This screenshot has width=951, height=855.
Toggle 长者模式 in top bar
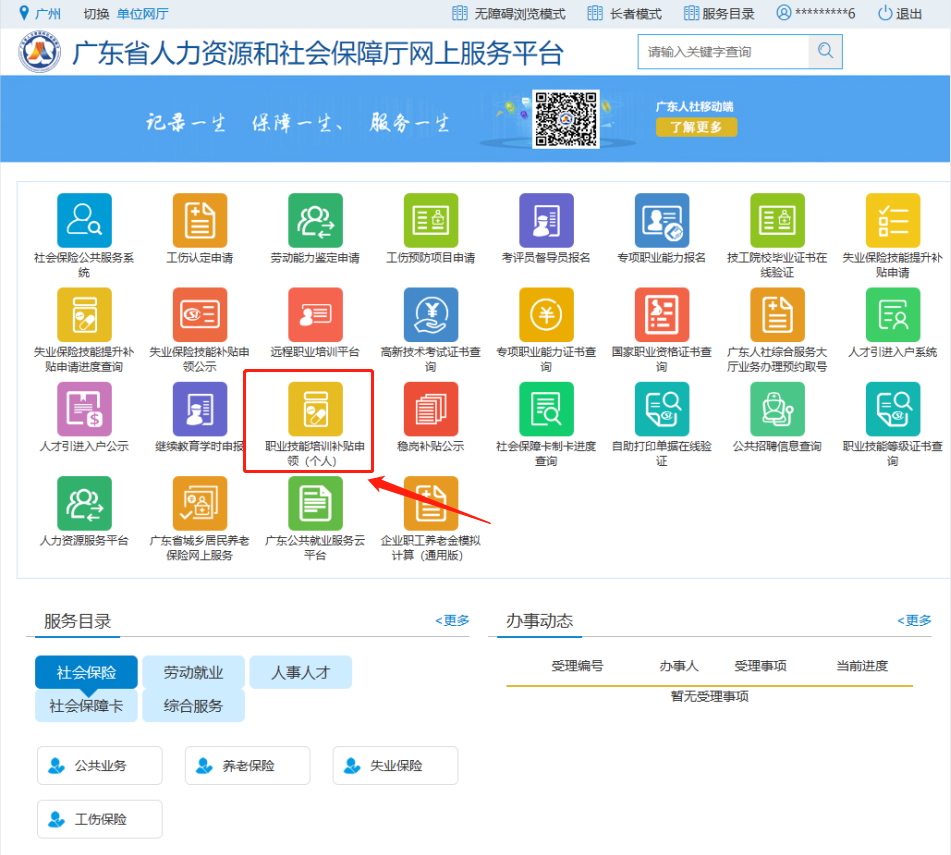coord(624,14)
